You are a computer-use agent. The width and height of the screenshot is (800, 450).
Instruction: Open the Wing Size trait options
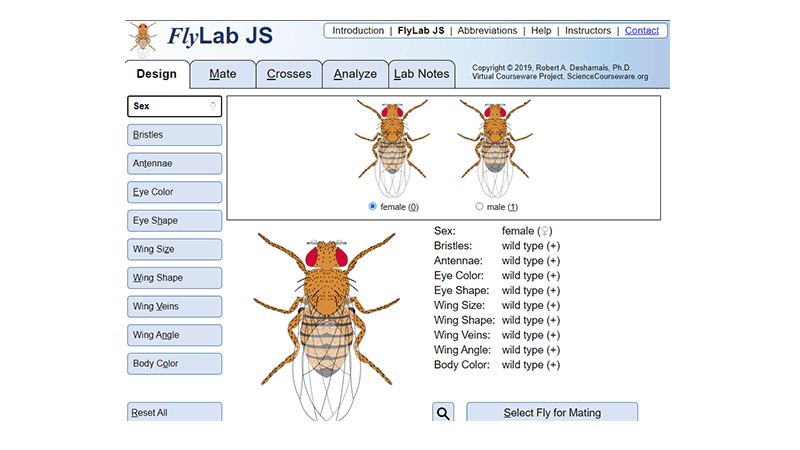(x=175, y=249)
